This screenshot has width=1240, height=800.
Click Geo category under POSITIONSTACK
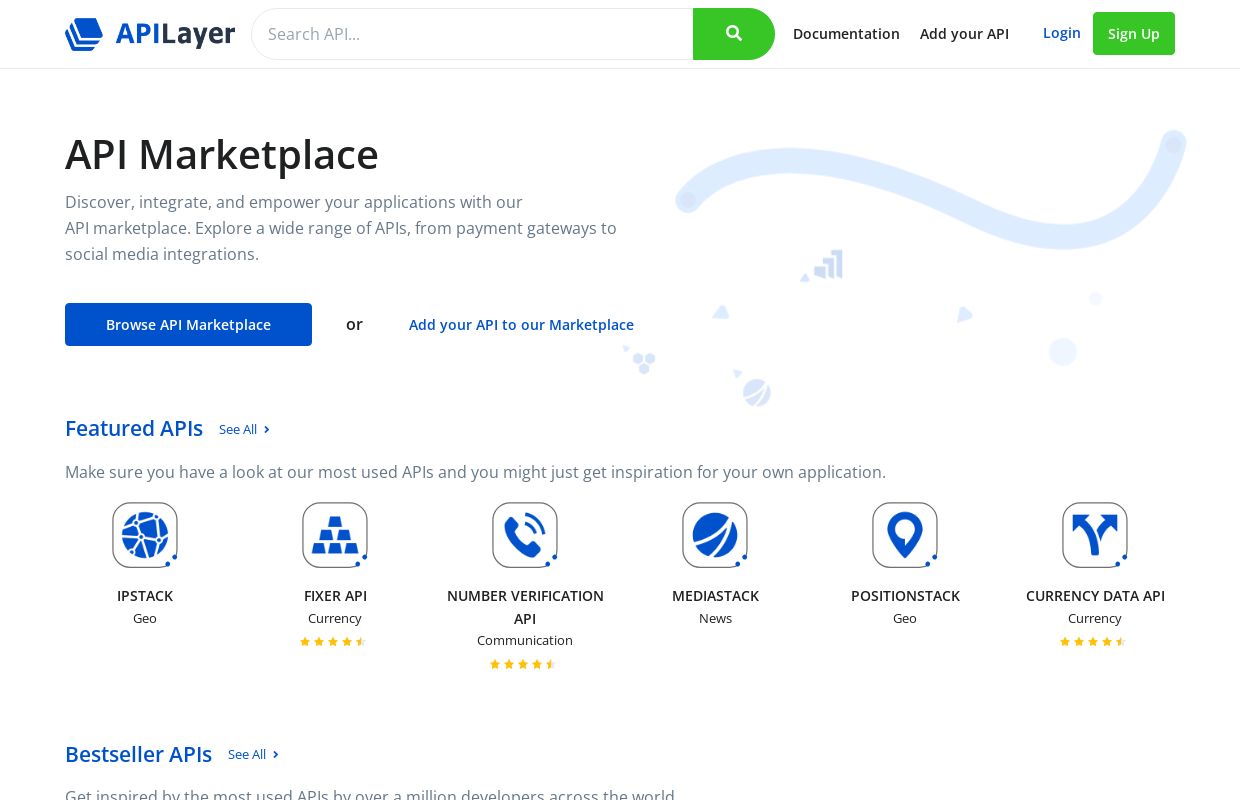(x=905, y=618)
